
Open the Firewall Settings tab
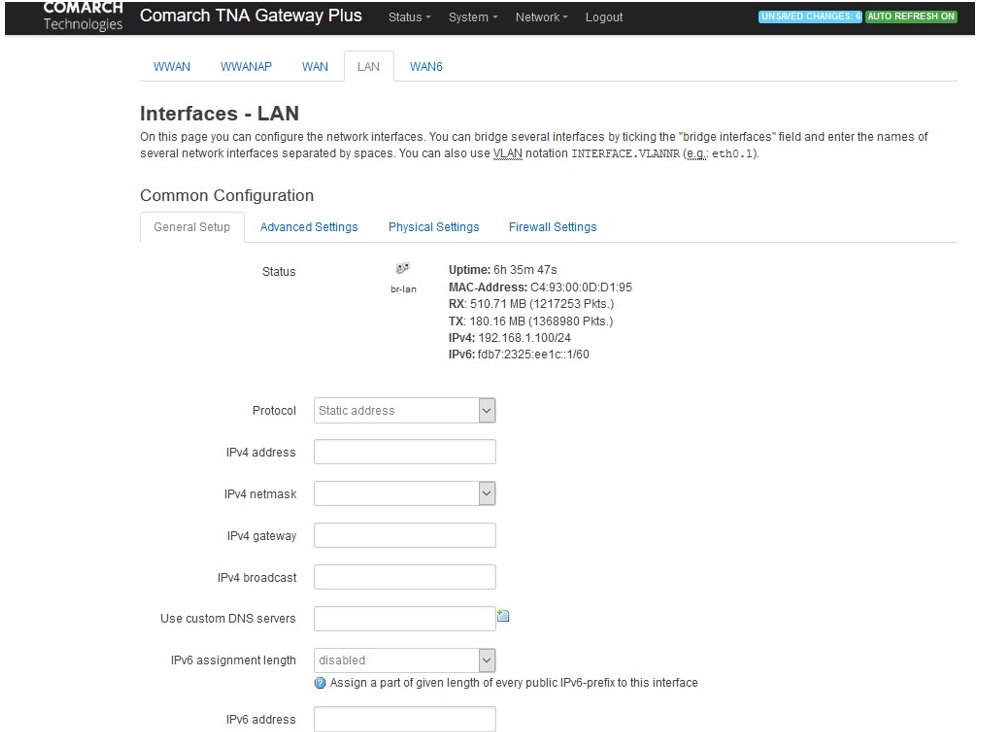click(552, 226)
